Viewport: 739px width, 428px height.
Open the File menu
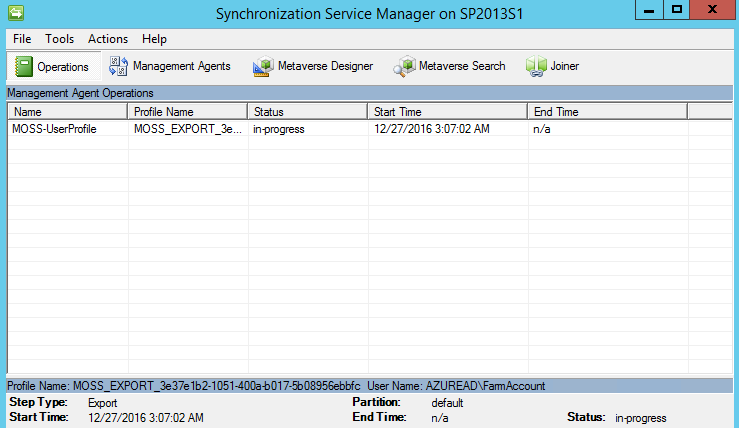click(22, 39)
